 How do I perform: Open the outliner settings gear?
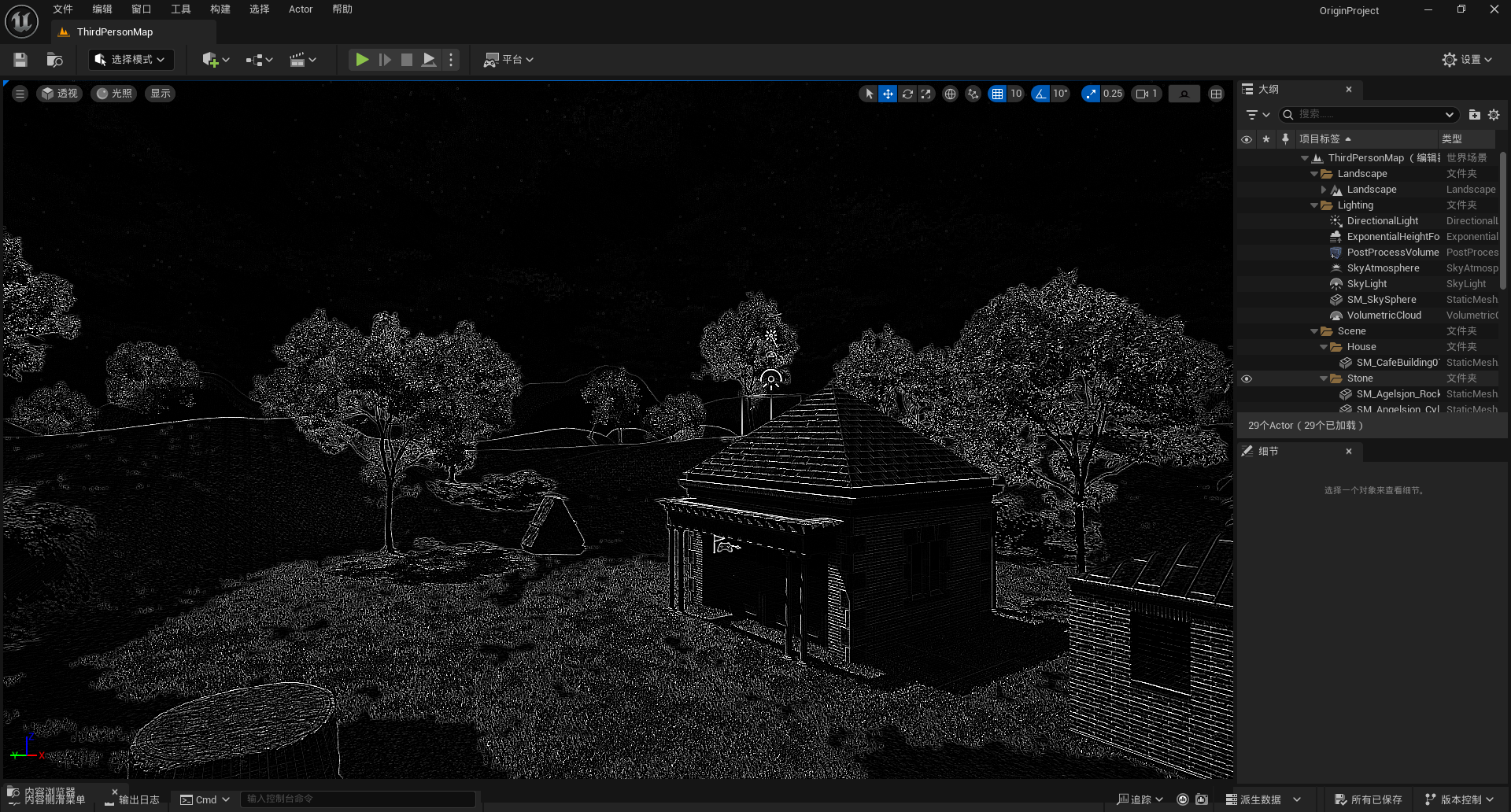(1494, 115)
